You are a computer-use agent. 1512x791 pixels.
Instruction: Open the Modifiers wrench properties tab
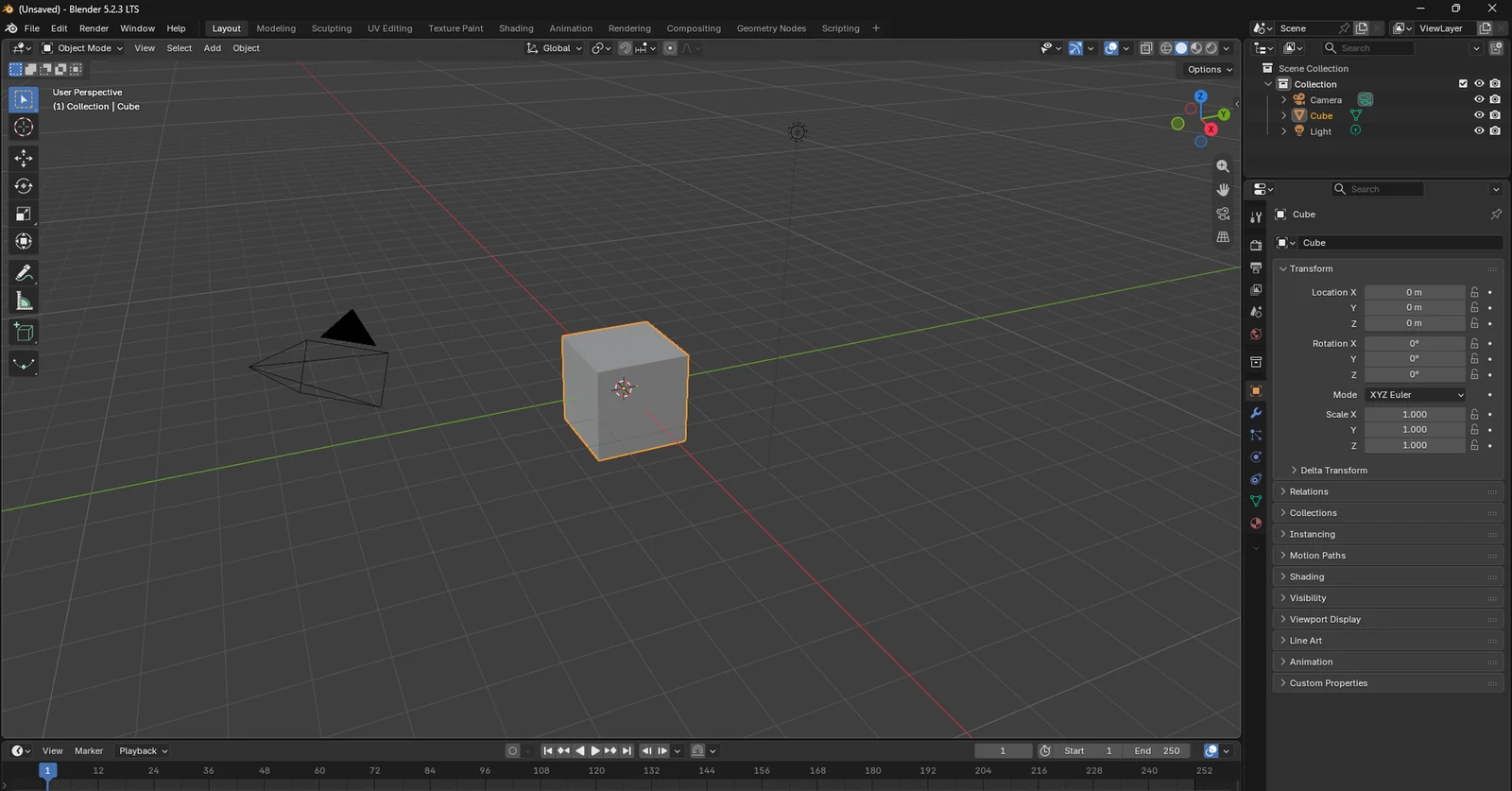point(1256,413)
